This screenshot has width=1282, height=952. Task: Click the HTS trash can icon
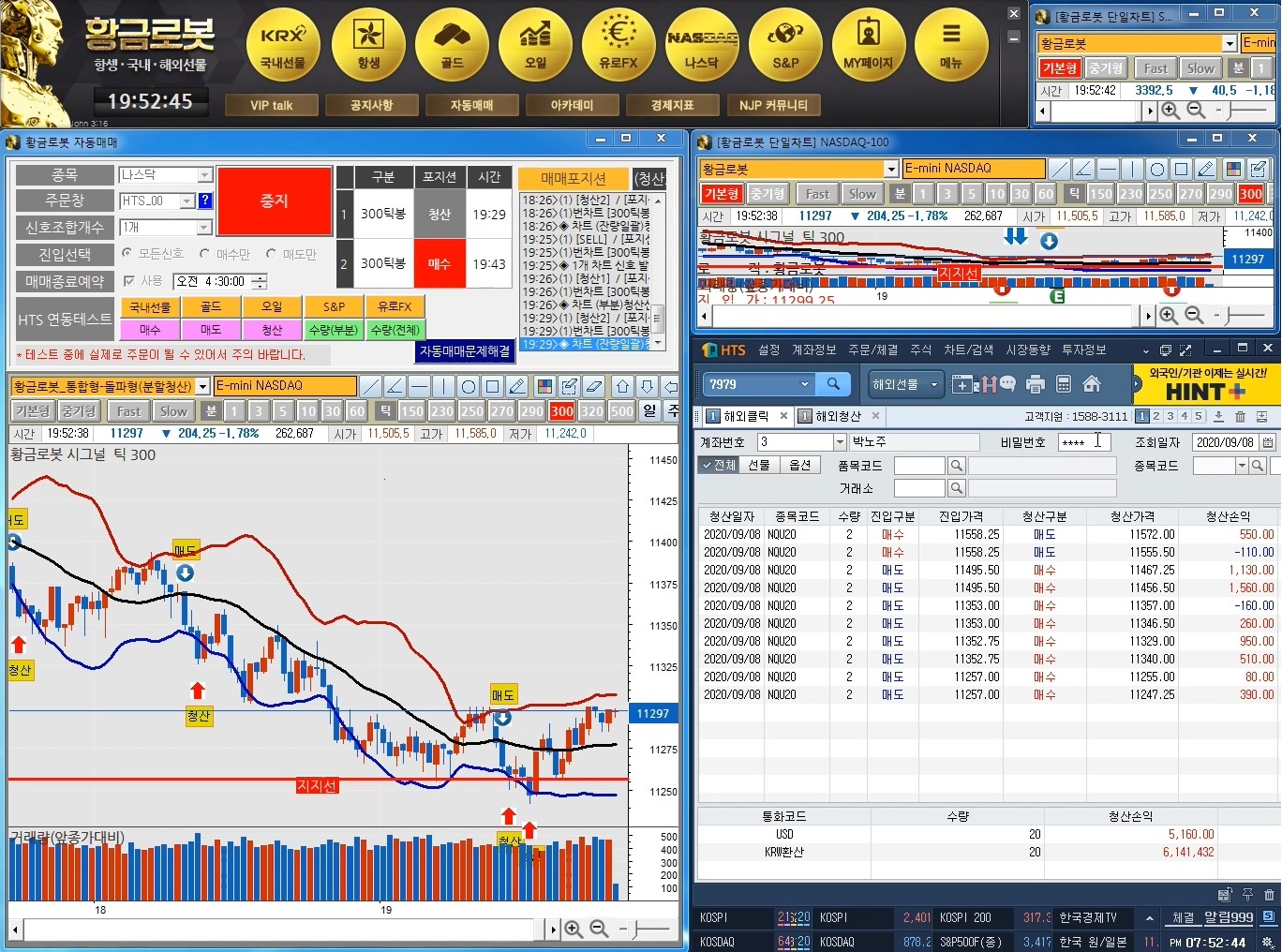pos(1240,417)
